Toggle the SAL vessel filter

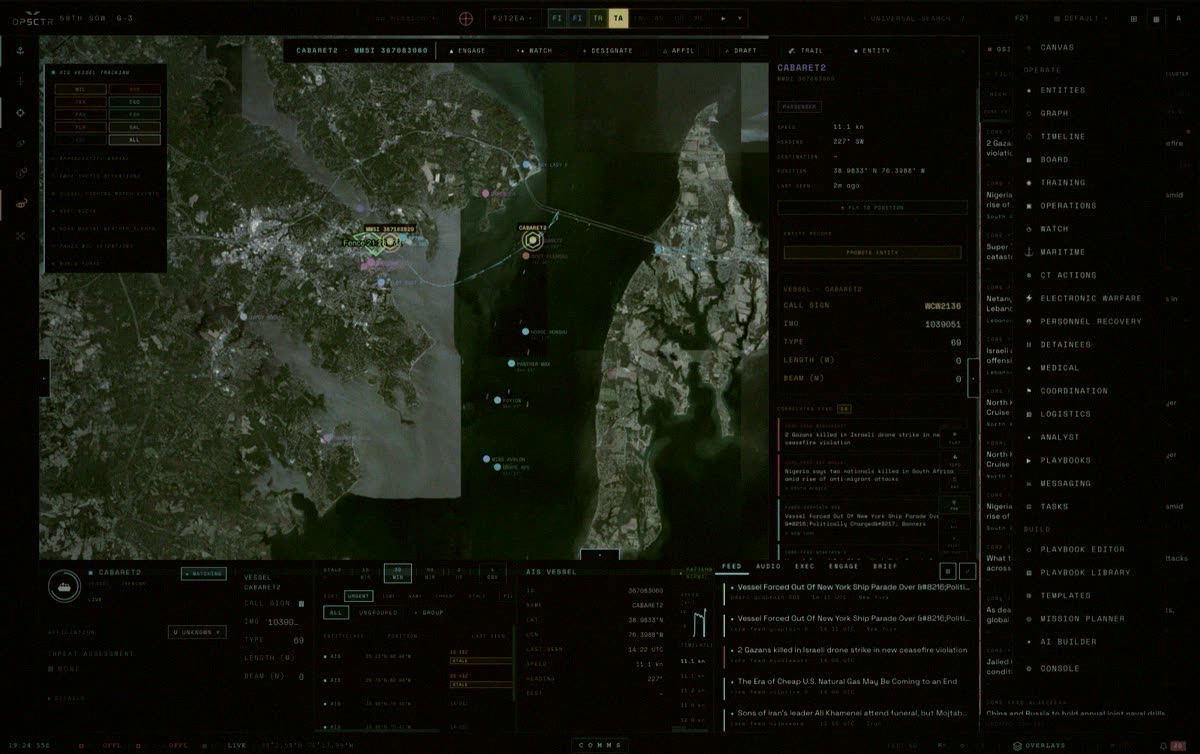[x=133, y=127]
